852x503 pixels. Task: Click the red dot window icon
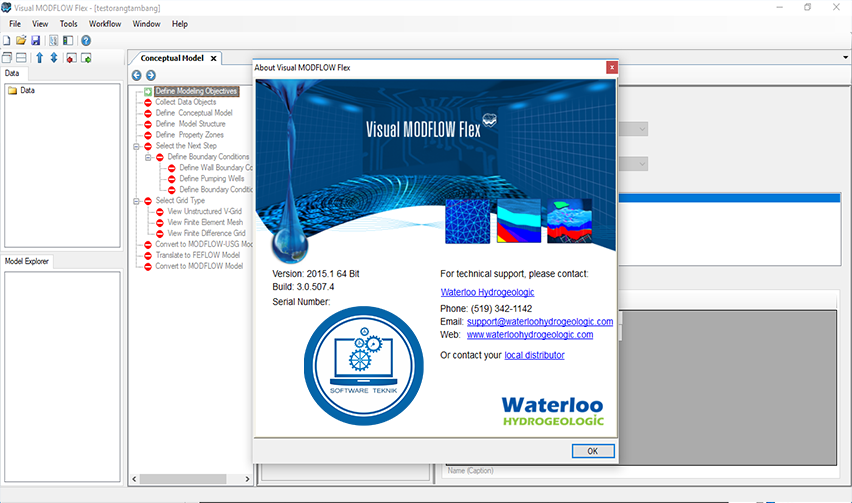click(71, 58)
